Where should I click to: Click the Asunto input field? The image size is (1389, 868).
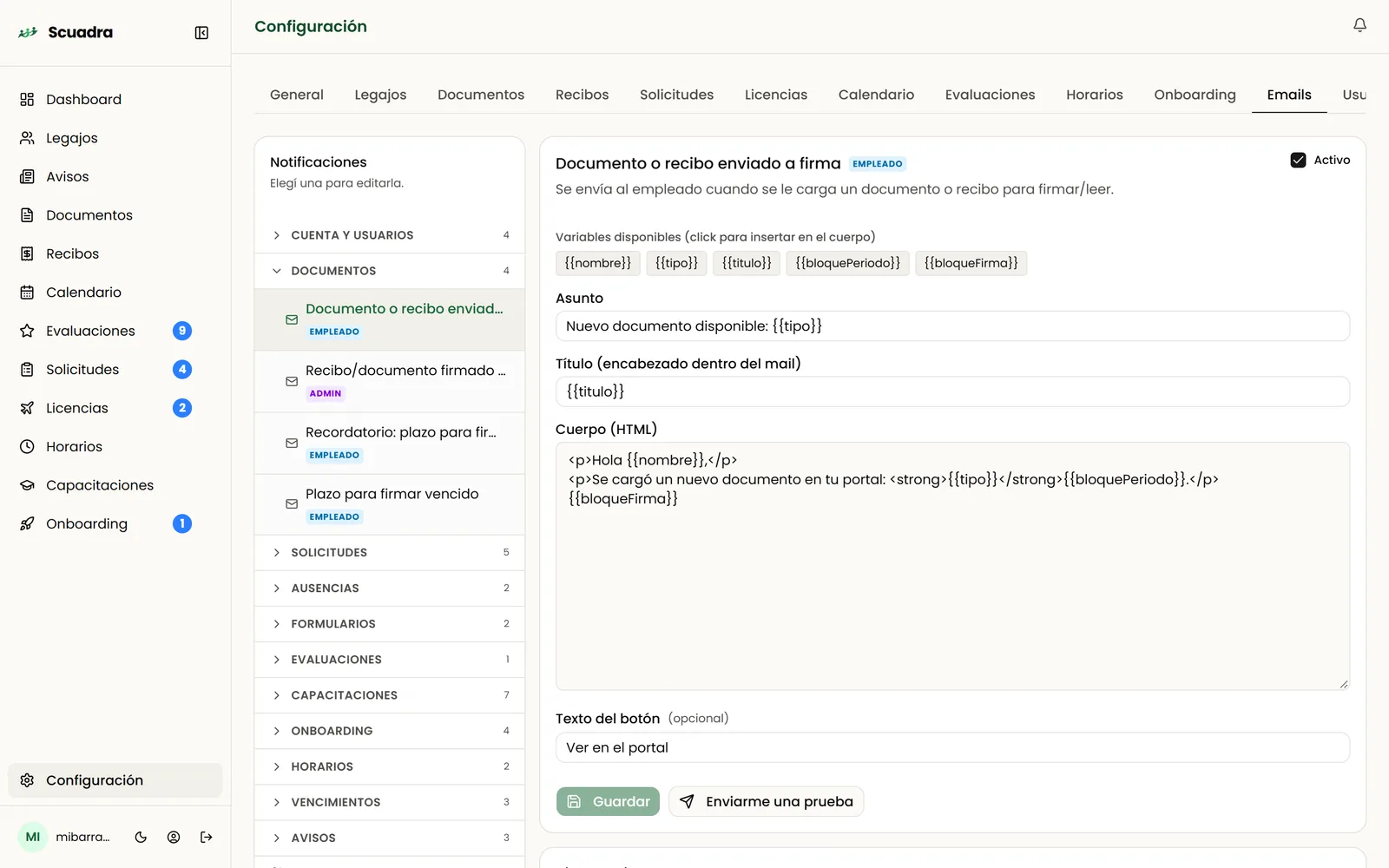tap(952, 326)
